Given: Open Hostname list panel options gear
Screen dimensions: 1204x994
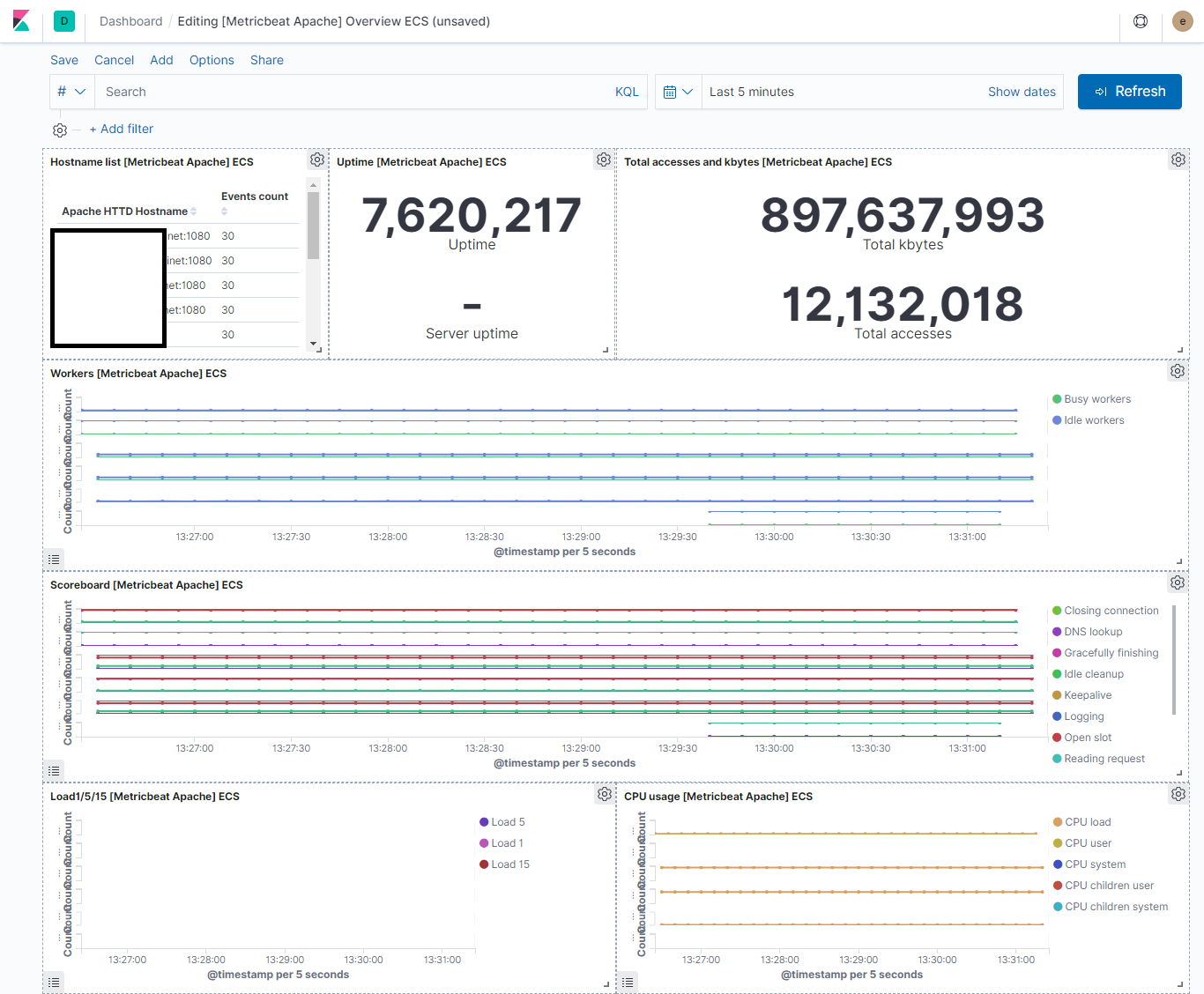Looking at the screenshot, I should coord(317,159).
